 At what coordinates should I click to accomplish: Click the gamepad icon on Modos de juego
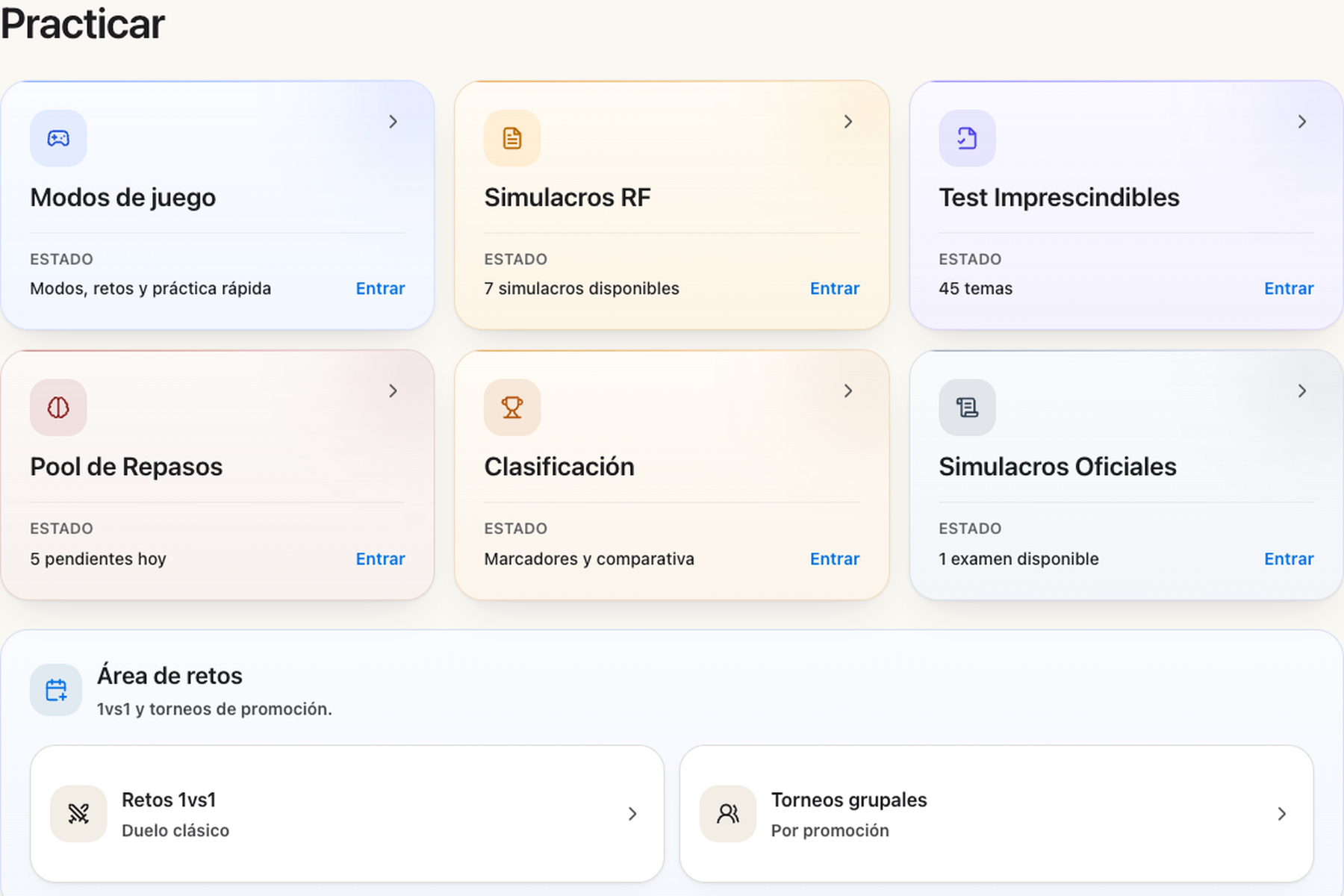[x=58, y=138]
